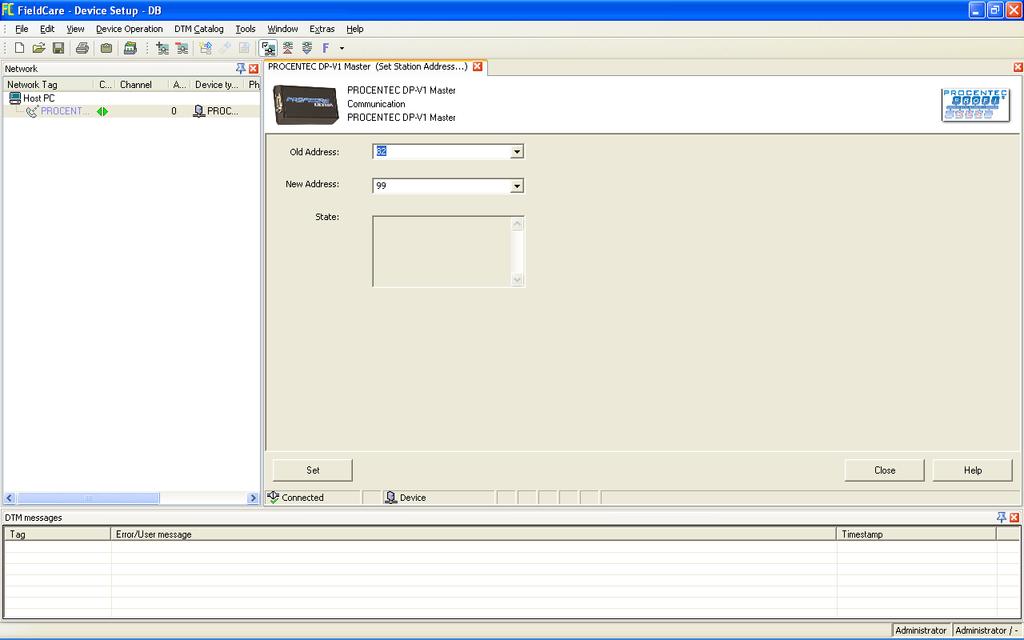Click the delete device toolbar icon
The image size is (1024, 640).
(182, 48)
